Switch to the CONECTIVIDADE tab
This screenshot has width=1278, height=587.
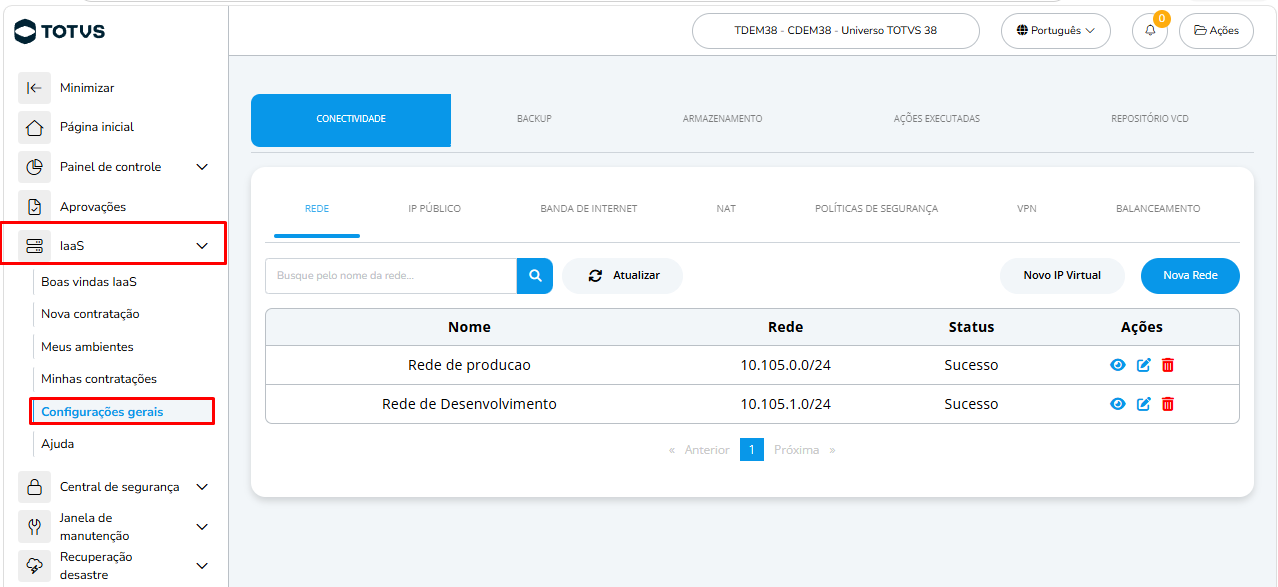pos(351,120)
